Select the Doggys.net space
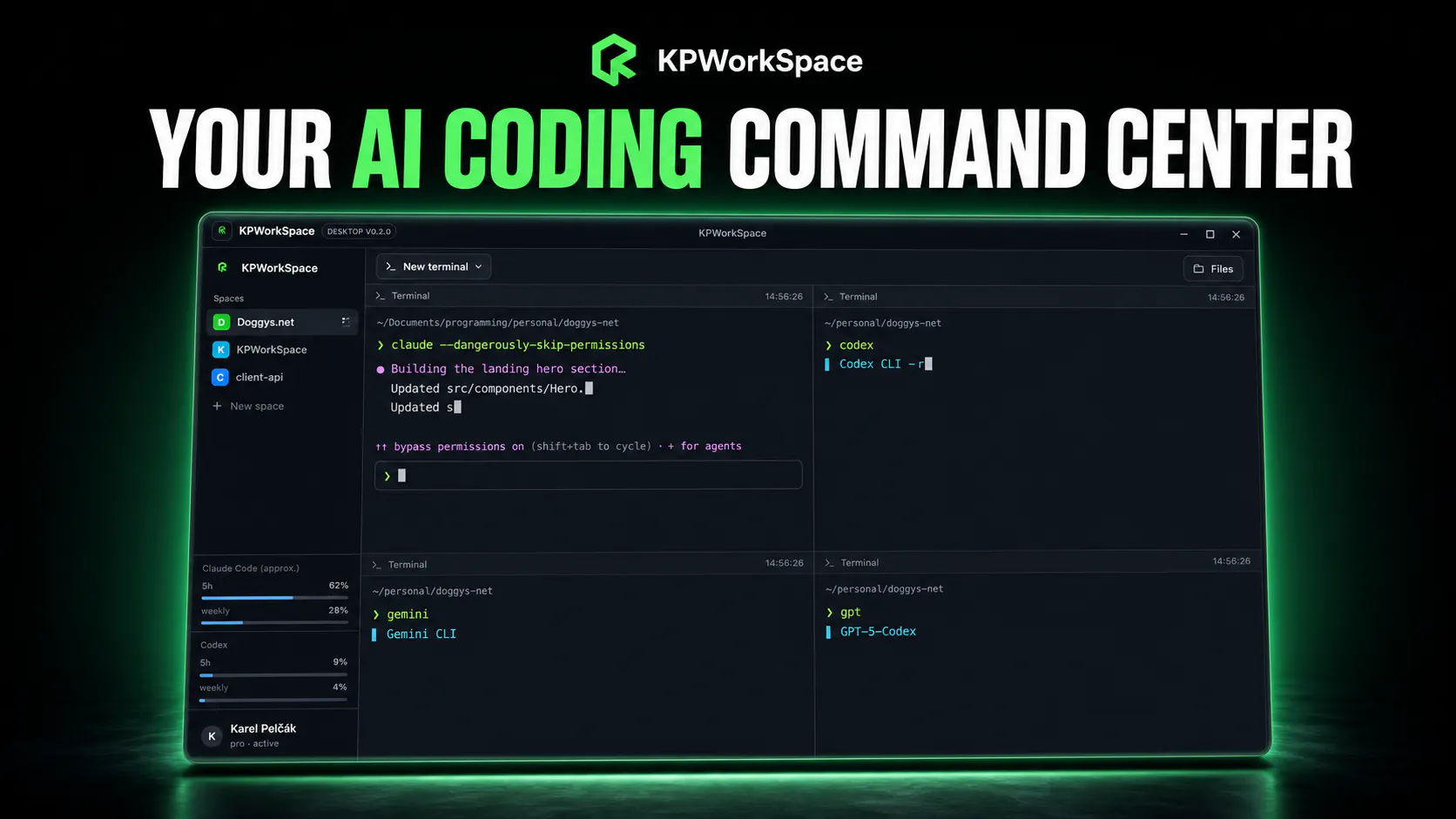Screen dimensions: 1456x819 tap(282, 322)
